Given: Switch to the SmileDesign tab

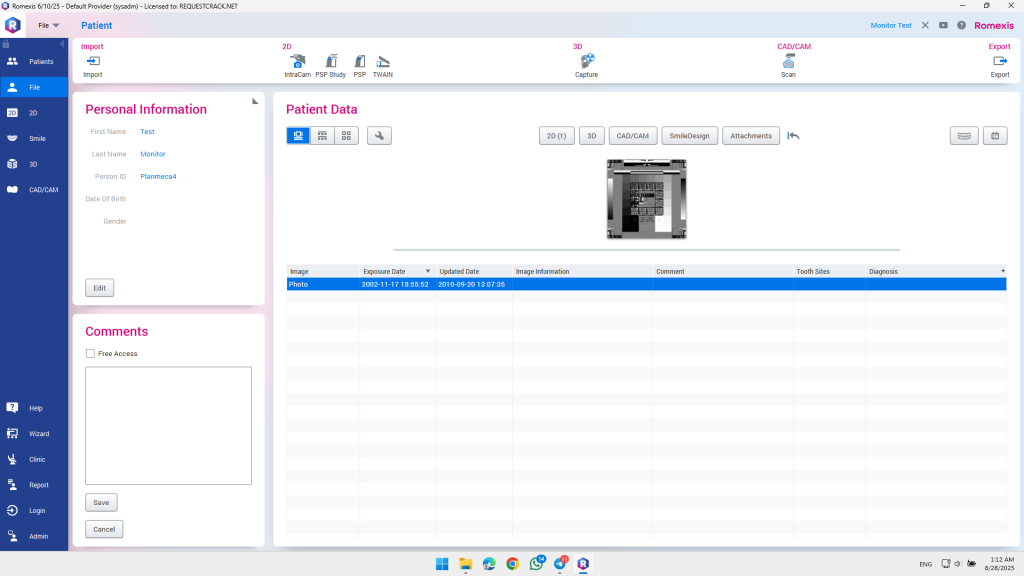Looking at the screenshot, I should point(689,136).
